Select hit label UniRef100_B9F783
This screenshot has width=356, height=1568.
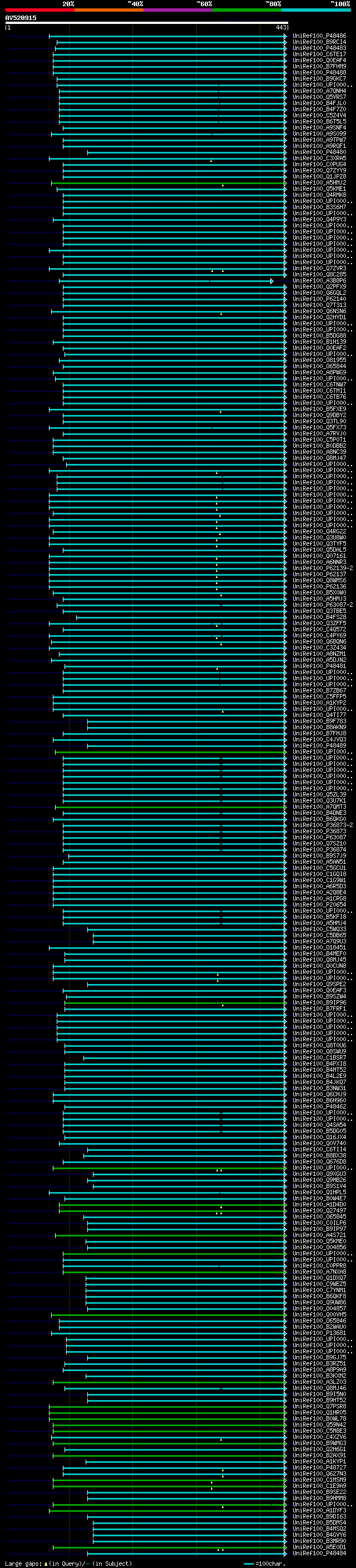(x=319, y=721)
